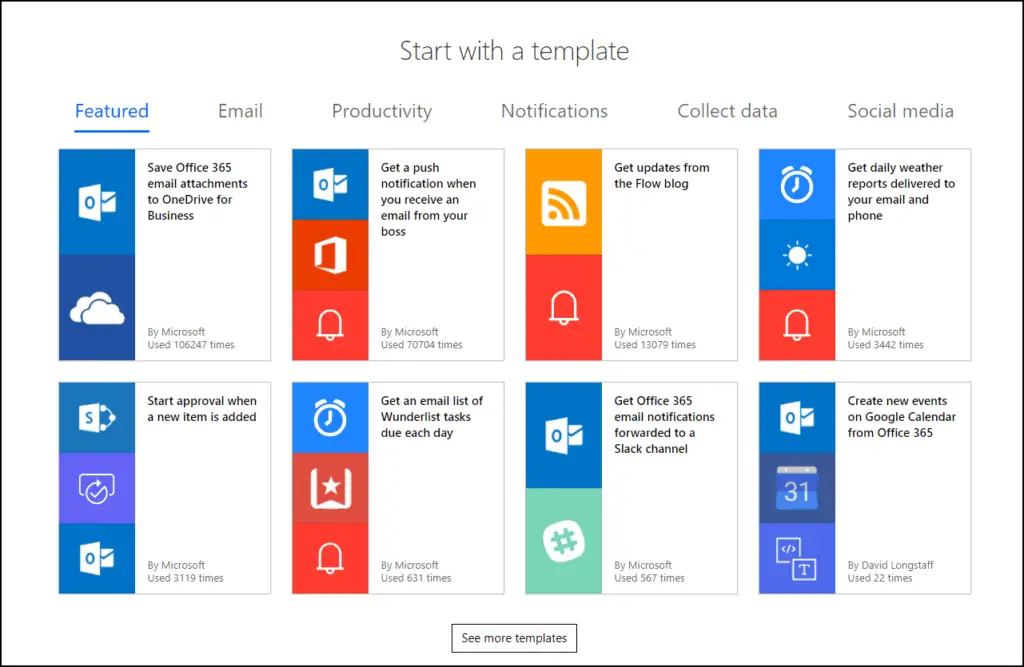1024x667 pixels.
Task: Click SharePoint icon on Start approval card
Action: pyautogui.click(x=97, y=418)
